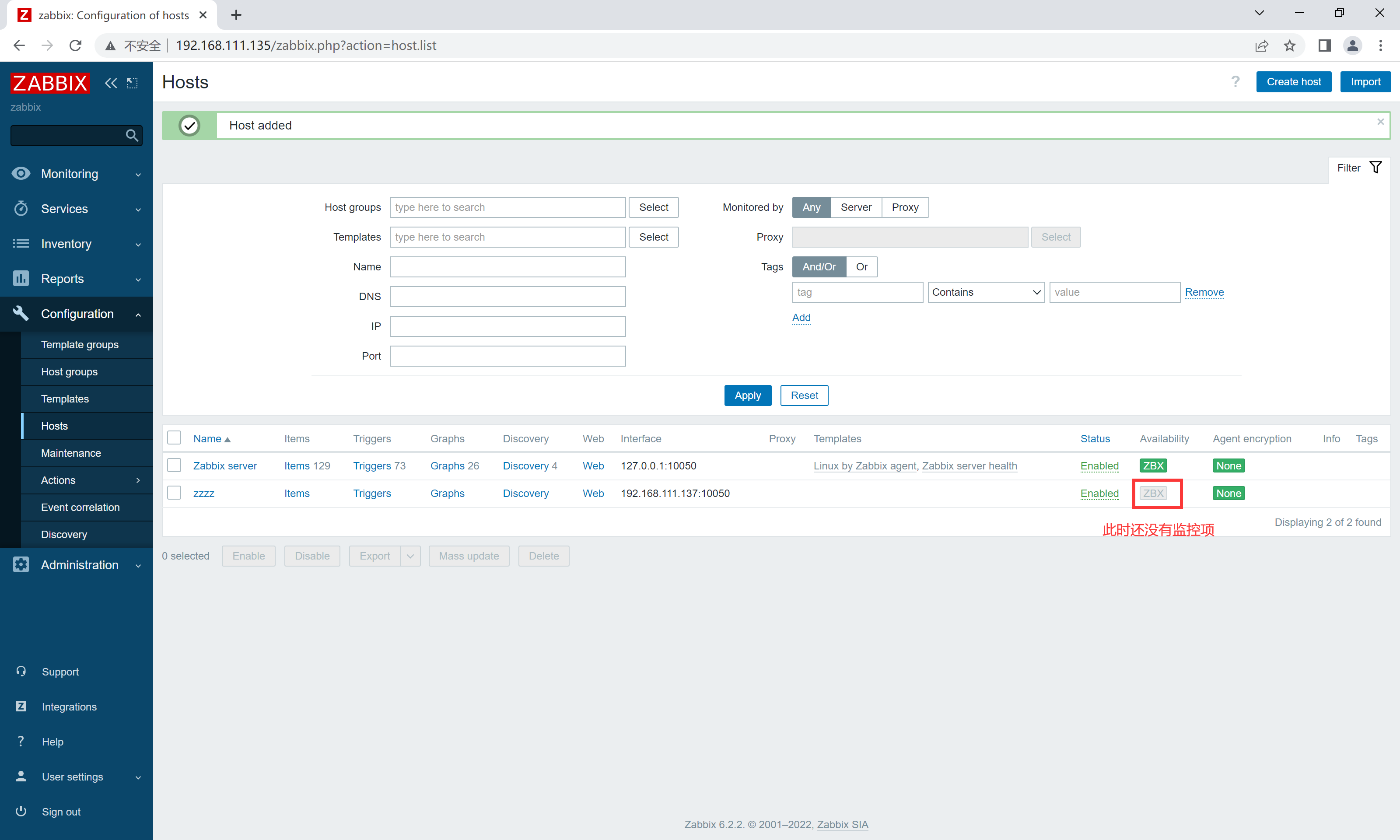
Task: Set Monitored by to Server
Action: click(x=856, y=207)
